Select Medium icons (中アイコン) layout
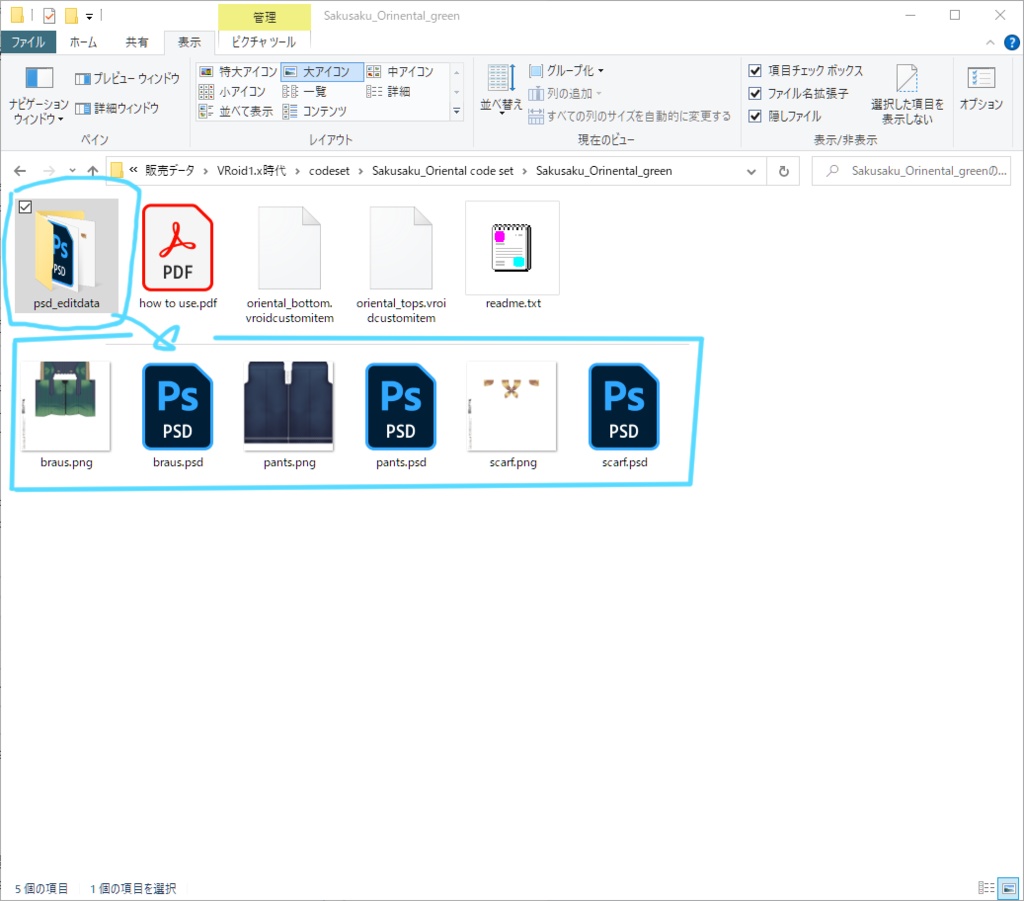Viewport: 1024px width, 901px height. coord(400,71)
